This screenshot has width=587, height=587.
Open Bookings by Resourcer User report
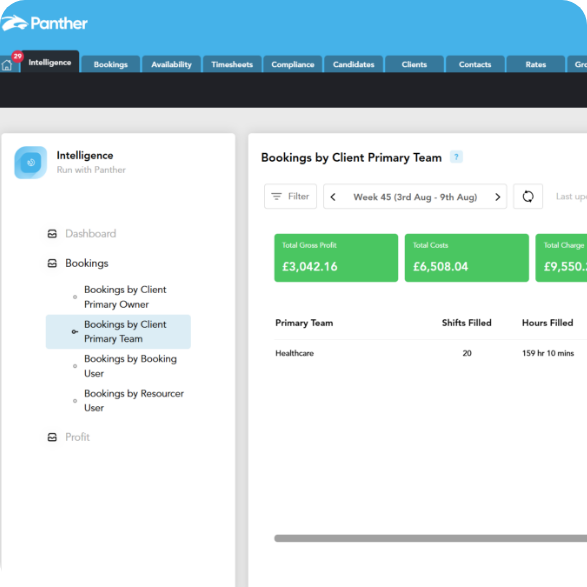134,401
